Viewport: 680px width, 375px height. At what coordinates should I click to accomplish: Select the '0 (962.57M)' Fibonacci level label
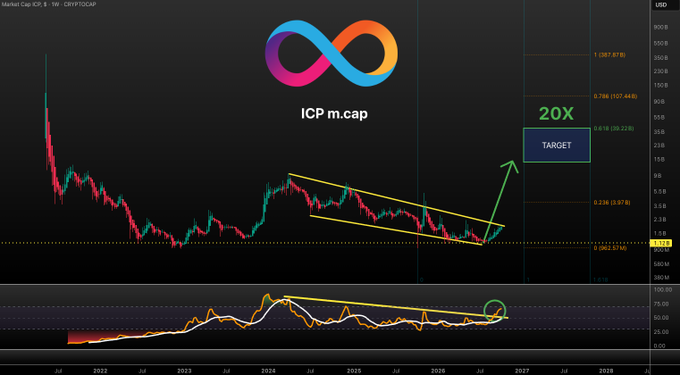click(610, 248)
